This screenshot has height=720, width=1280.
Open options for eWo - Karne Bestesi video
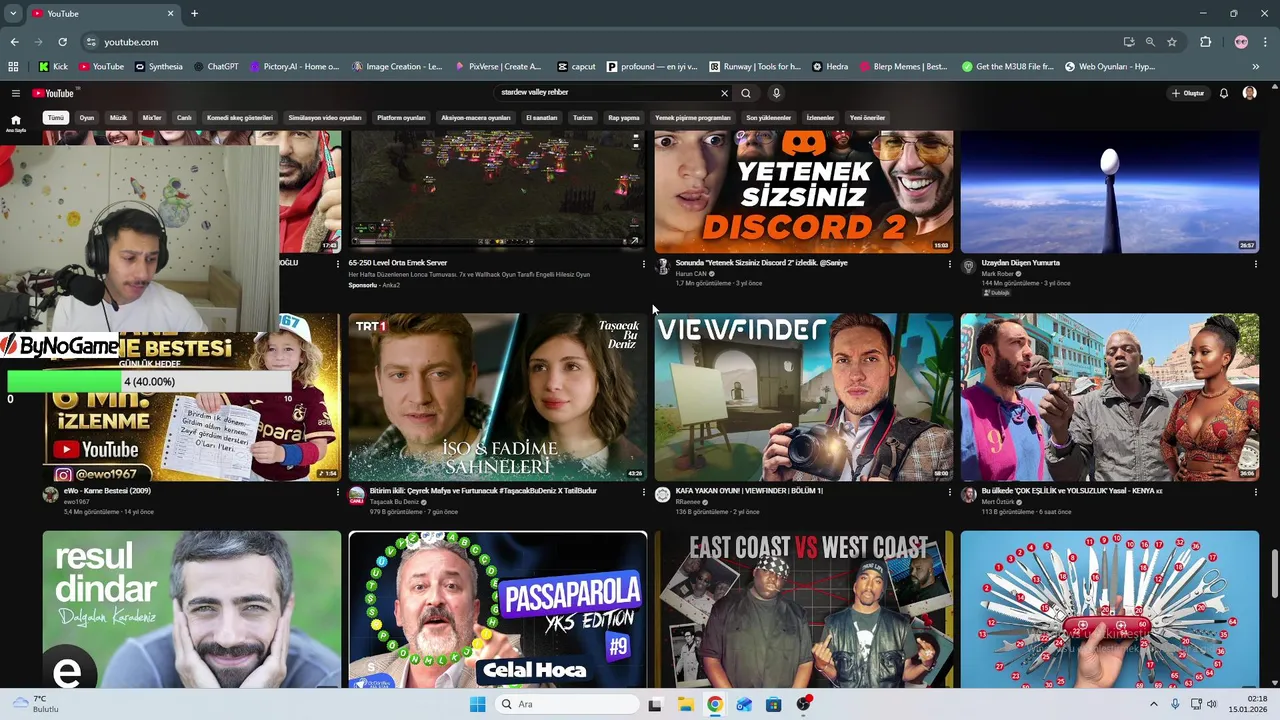(x=337, y=492)
